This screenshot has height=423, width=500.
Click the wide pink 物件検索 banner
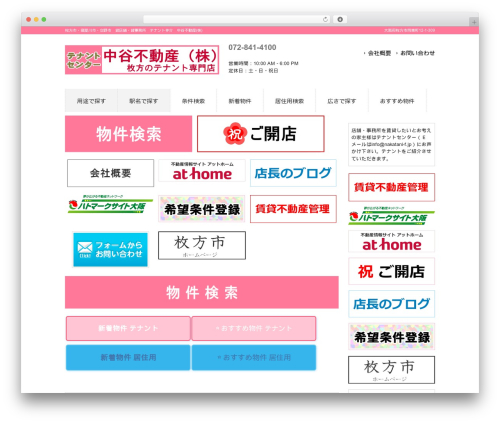tap(202, 292)
